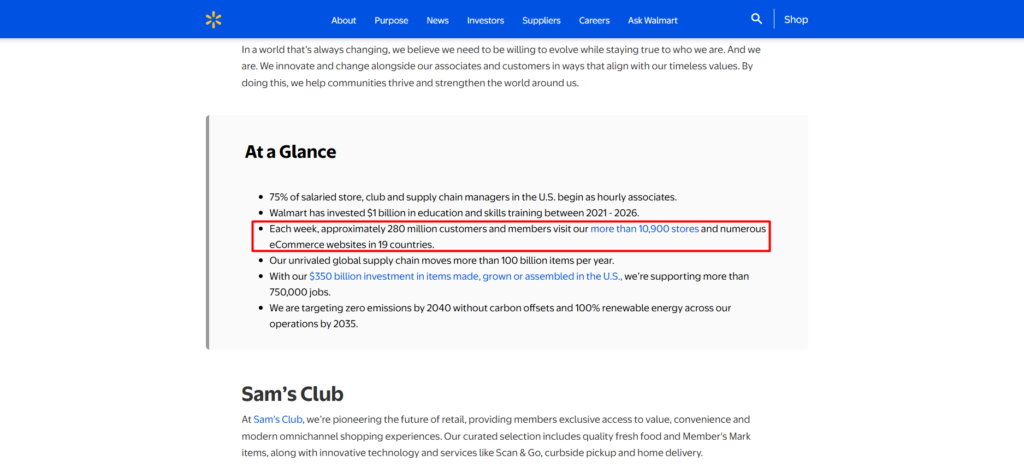Click the '75% of salaried store' bullet
Image resolution: width=1024 pixels, height=473 pixels.
coord(473,197)
